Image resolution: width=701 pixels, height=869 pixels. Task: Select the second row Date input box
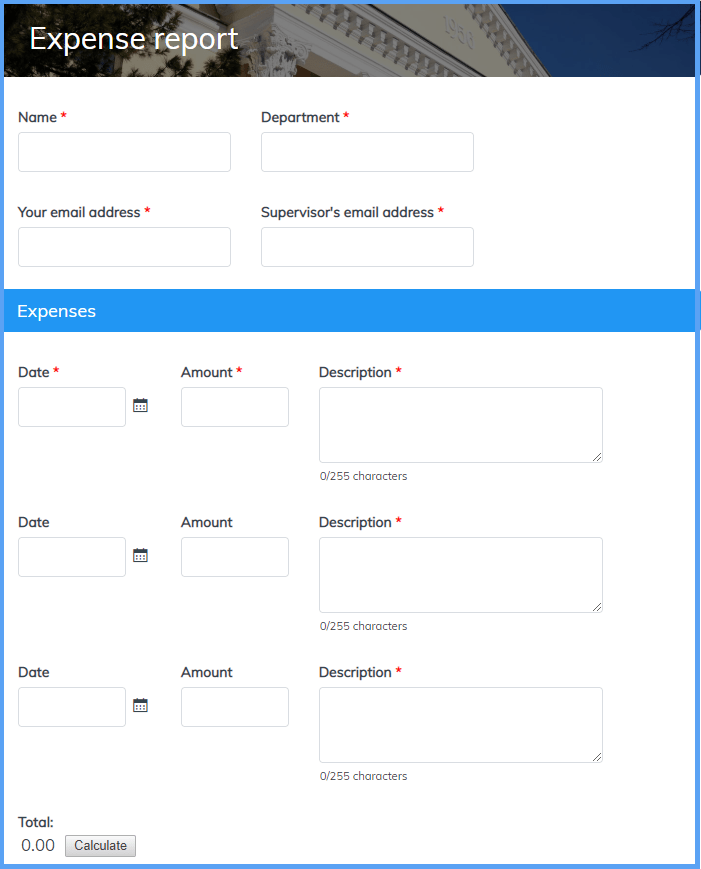coord(72,557)
